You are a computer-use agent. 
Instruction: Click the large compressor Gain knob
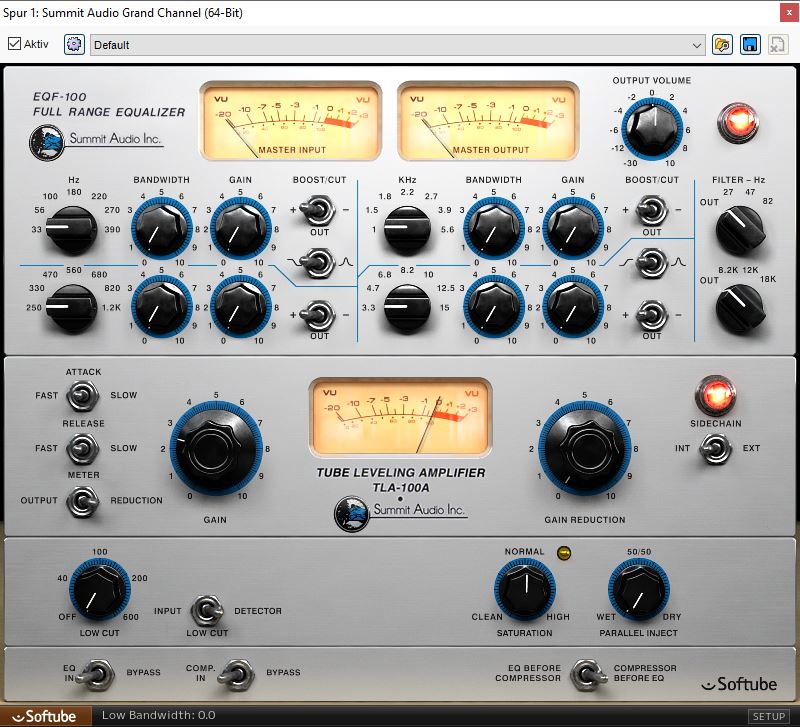[216, 448]
